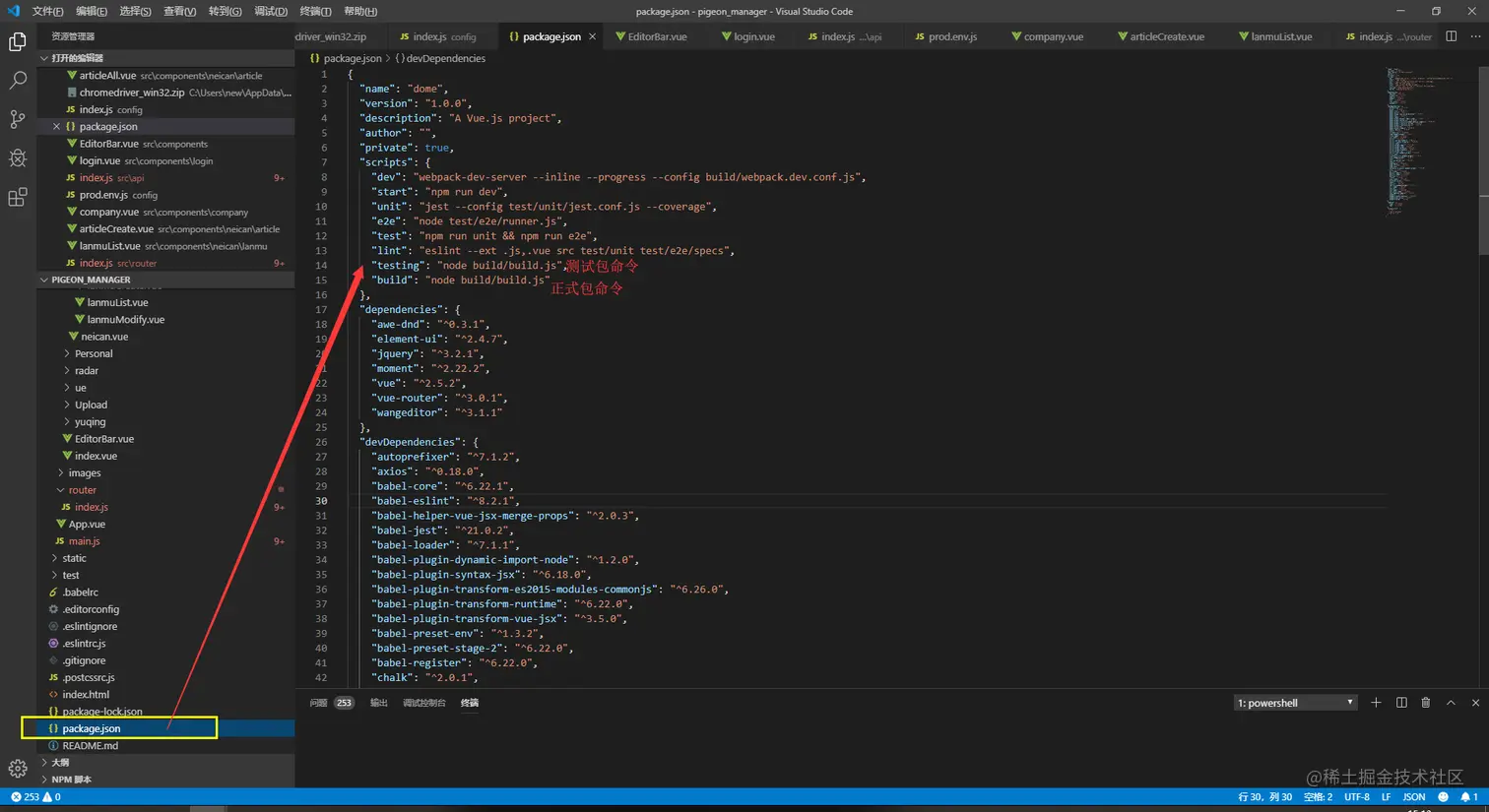
Task: Open the 终端(T) menu
Action: 315,12
